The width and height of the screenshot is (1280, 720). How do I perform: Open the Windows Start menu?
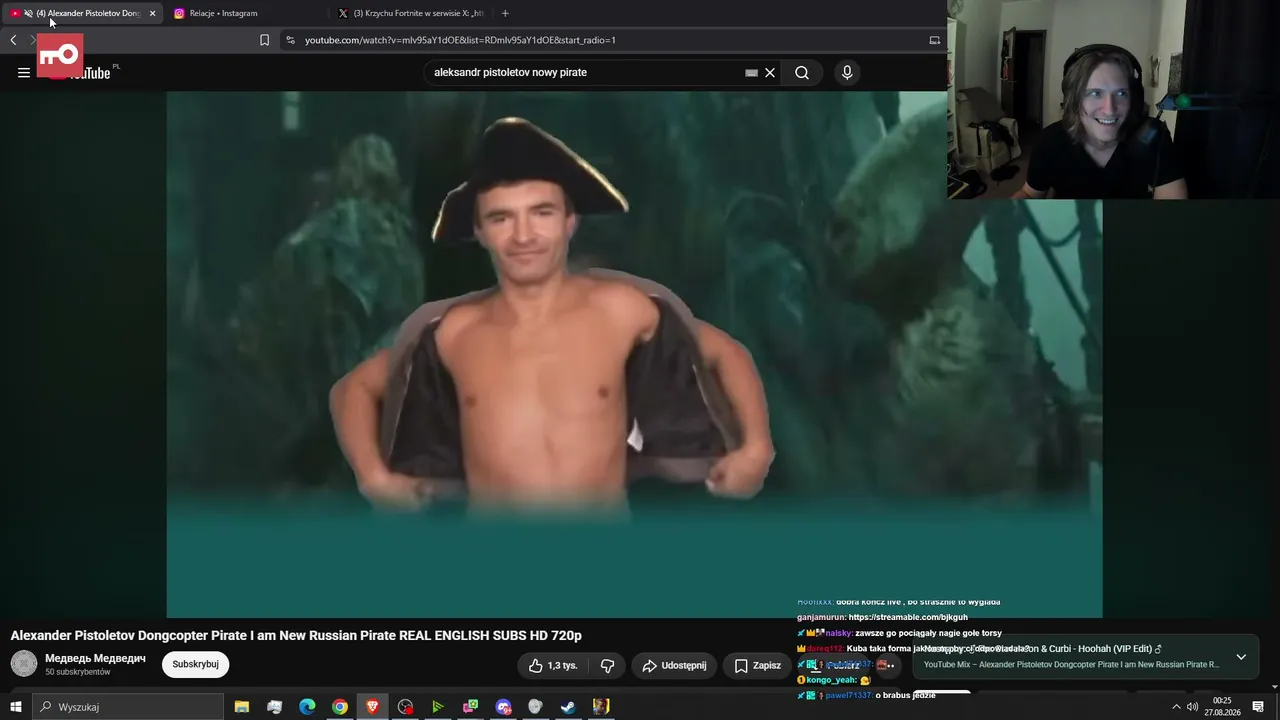coord(15,707)
